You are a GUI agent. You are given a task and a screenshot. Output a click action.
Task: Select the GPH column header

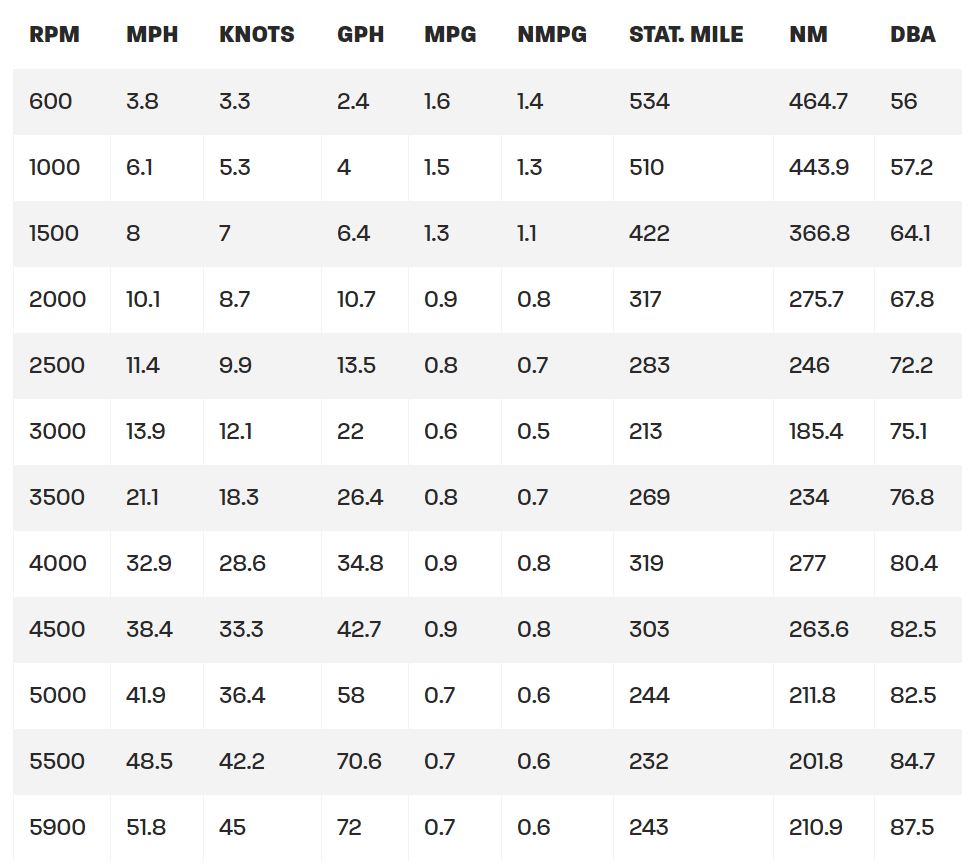click(360, 35)
